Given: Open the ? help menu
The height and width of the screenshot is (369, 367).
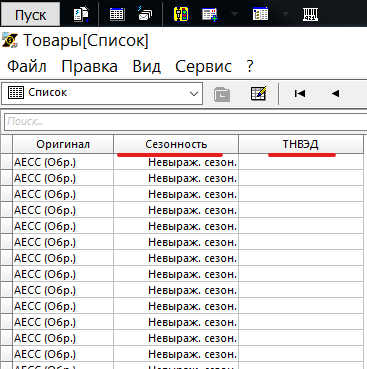Looking at the screenshot, I should [x=250, y=66].
